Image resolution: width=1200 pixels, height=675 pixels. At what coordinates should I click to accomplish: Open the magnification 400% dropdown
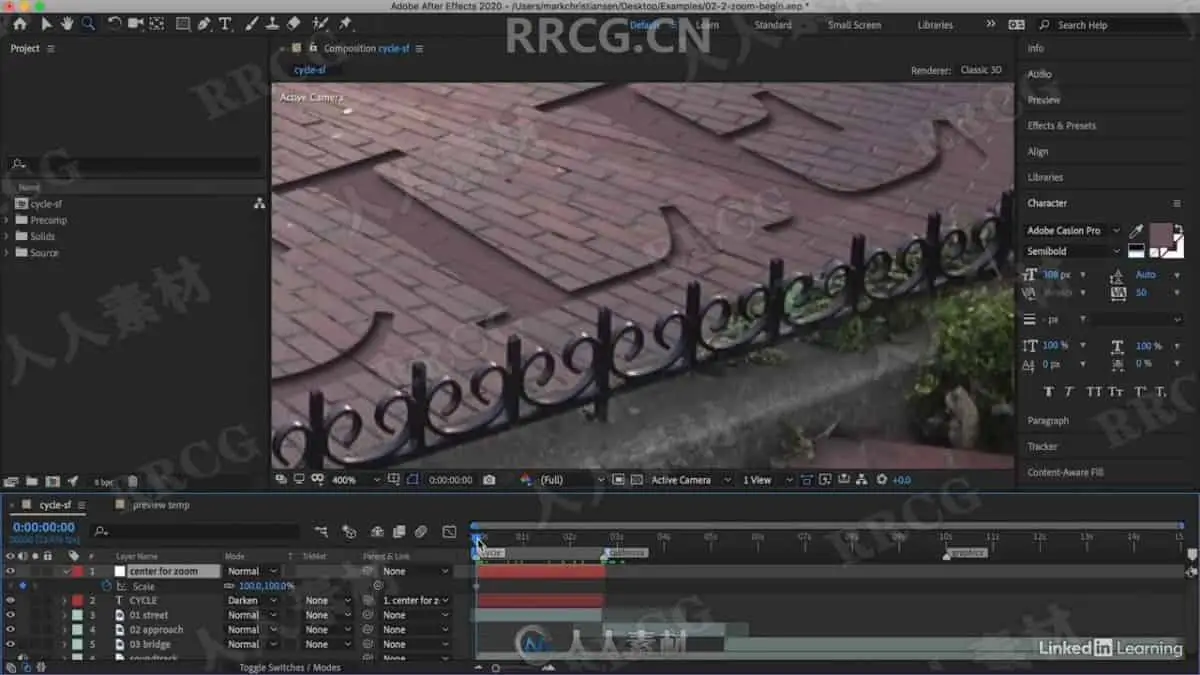pos(356,480)
